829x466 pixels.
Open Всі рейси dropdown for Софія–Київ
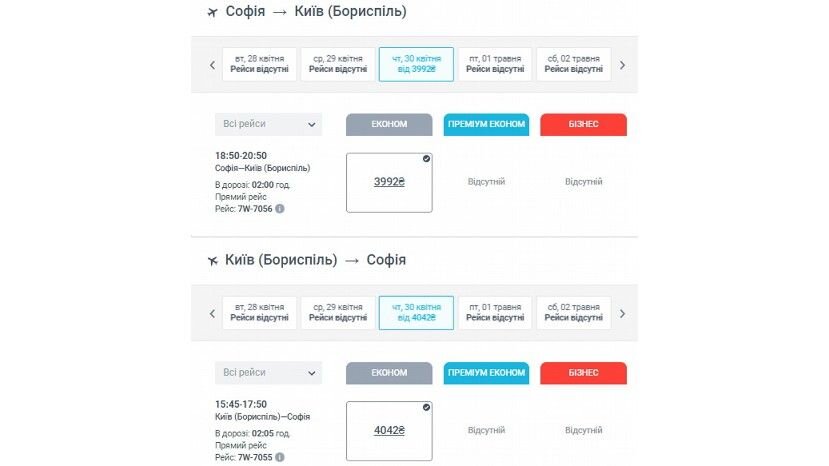(268, 124)
